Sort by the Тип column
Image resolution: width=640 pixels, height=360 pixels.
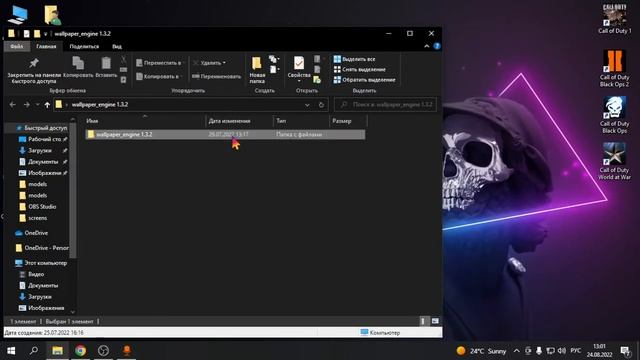[301, 121]
